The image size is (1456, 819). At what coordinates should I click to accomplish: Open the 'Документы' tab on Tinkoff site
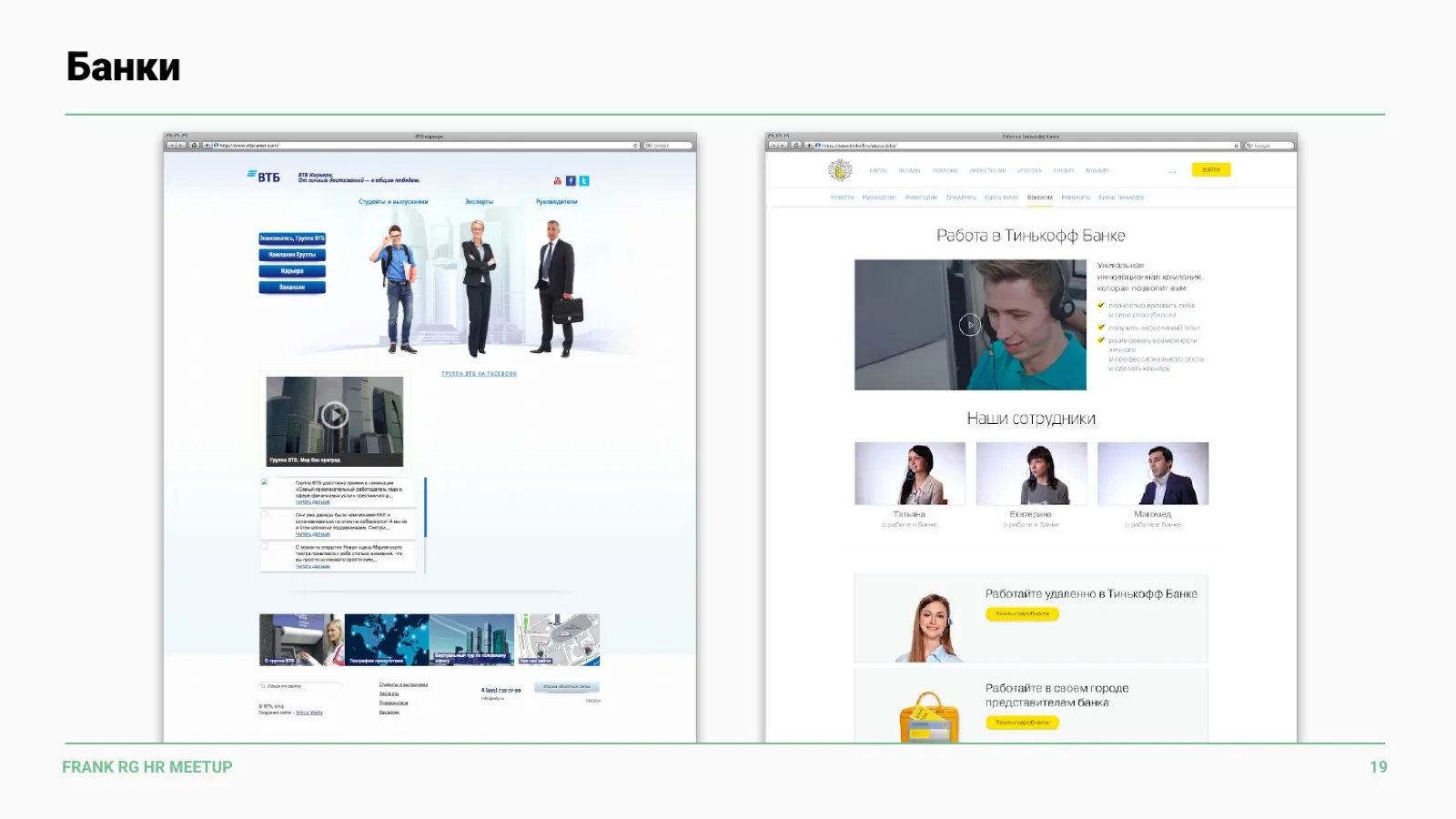pos(961,197)
